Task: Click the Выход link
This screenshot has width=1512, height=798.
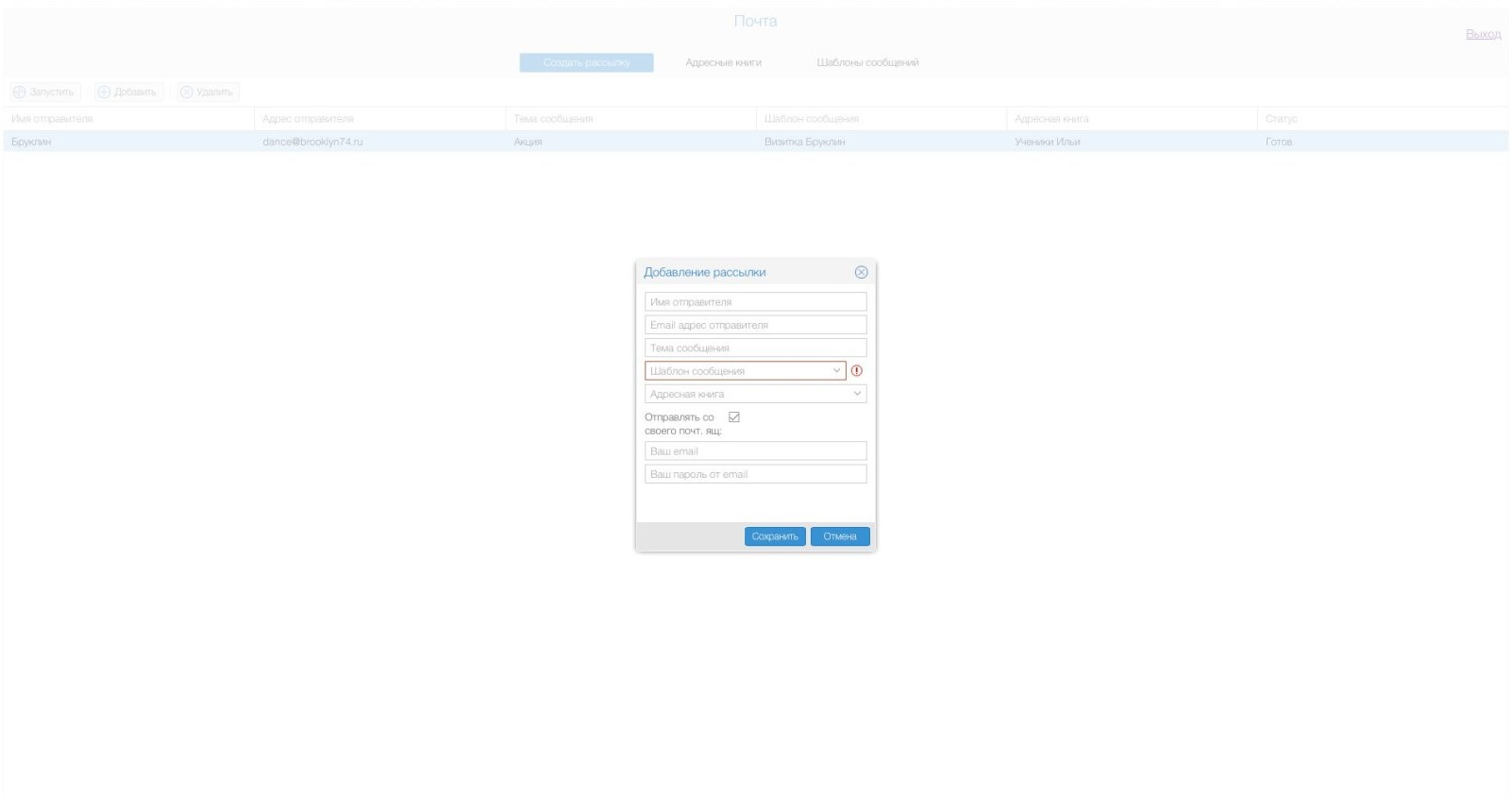Action: point(1483,34)
